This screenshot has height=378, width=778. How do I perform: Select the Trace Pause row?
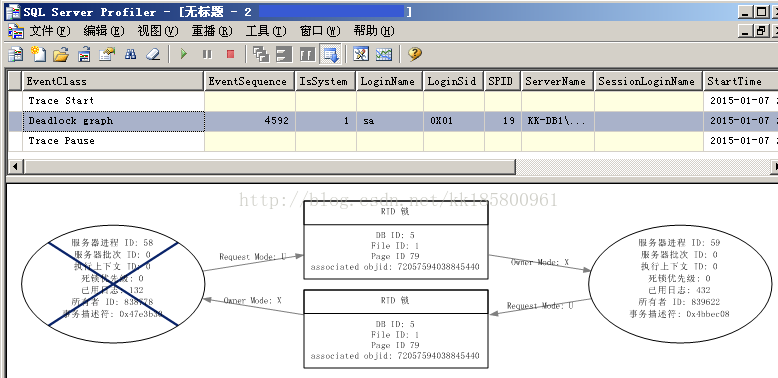392,141
